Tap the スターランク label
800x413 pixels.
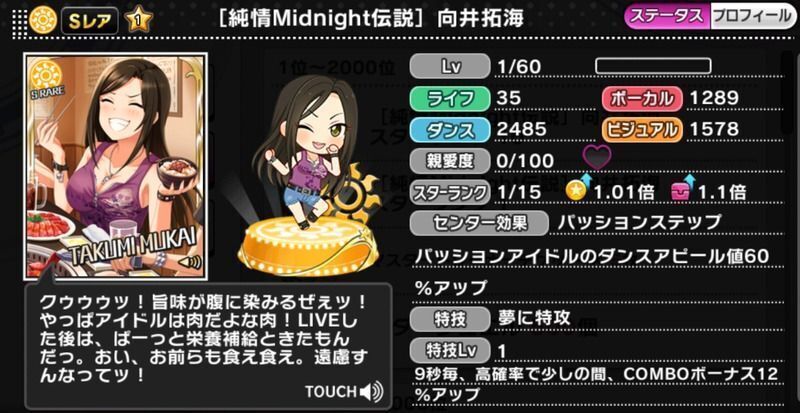click(450, 192)
